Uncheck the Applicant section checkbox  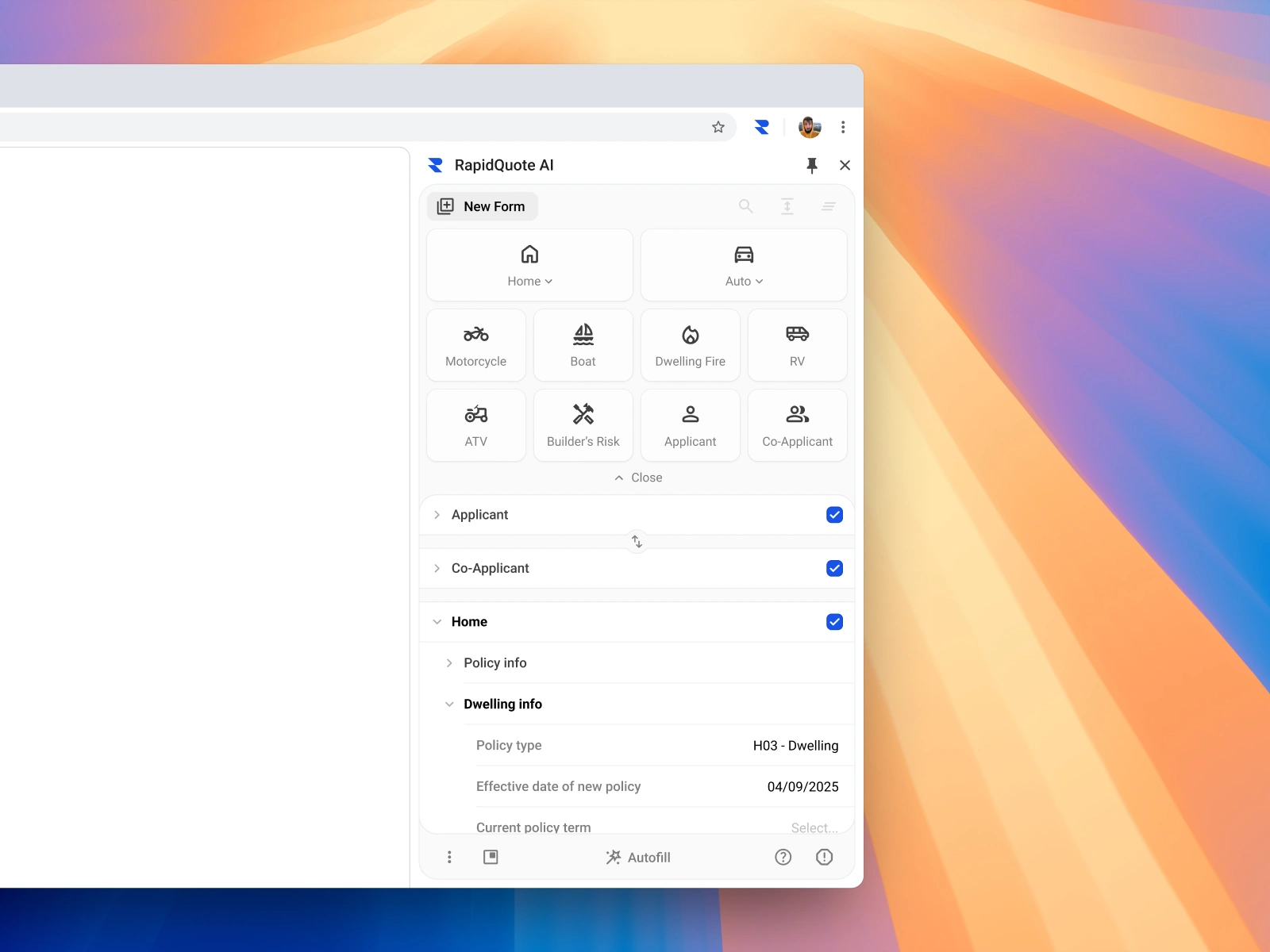click(834, 515)
